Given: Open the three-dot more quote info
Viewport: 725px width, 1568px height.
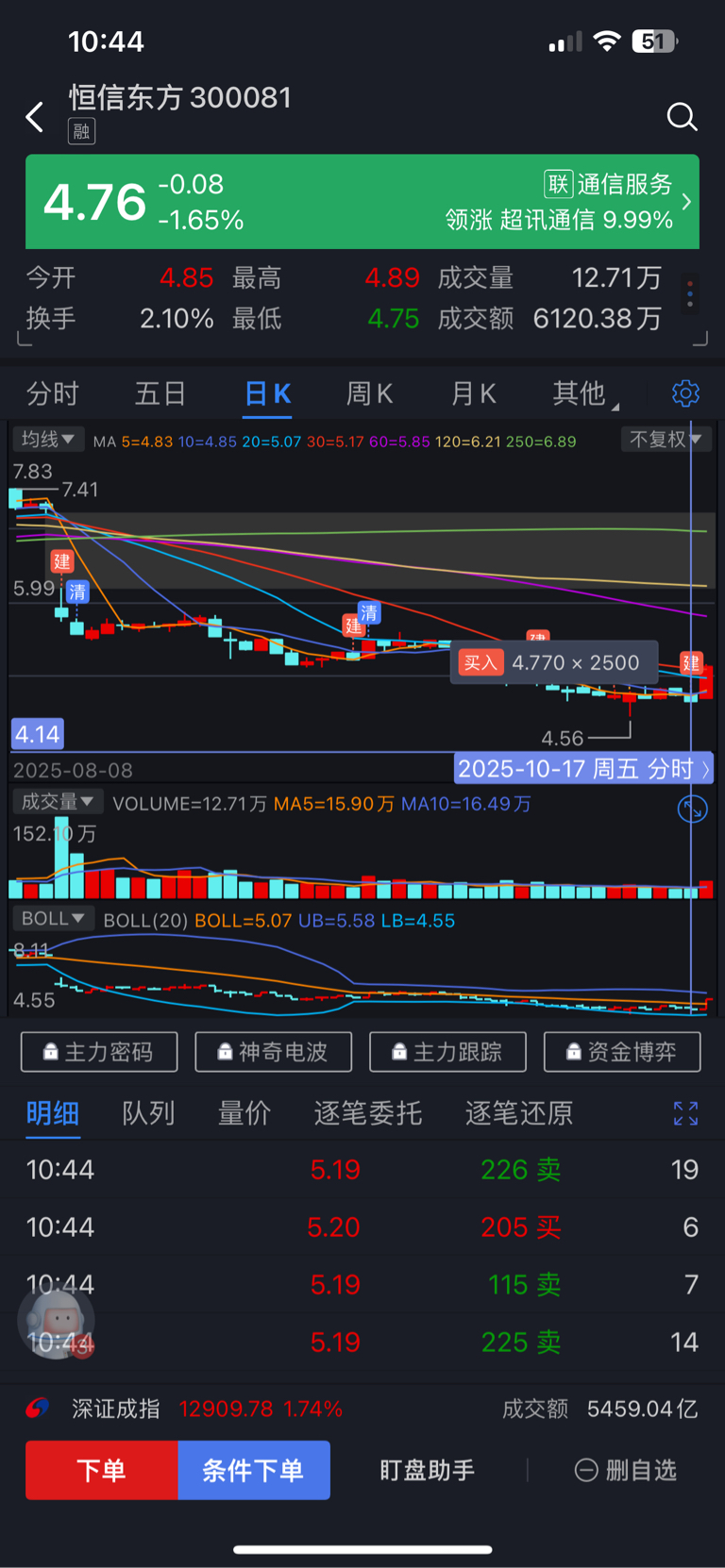Looking at the screenshot, I should 691,294.
